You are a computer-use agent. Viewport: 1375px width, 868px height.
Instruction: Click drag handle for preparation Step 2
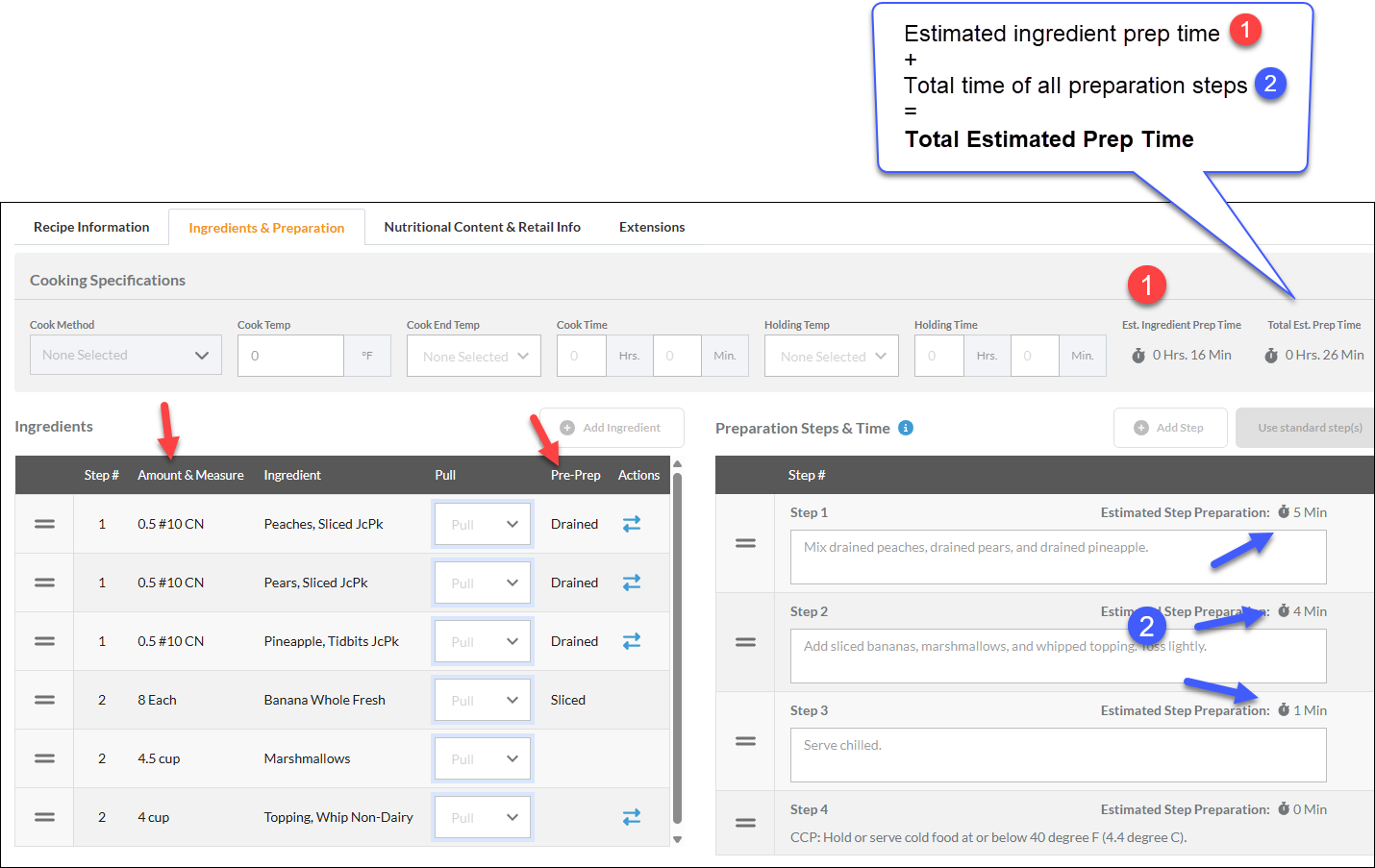(x=745, y=642)
